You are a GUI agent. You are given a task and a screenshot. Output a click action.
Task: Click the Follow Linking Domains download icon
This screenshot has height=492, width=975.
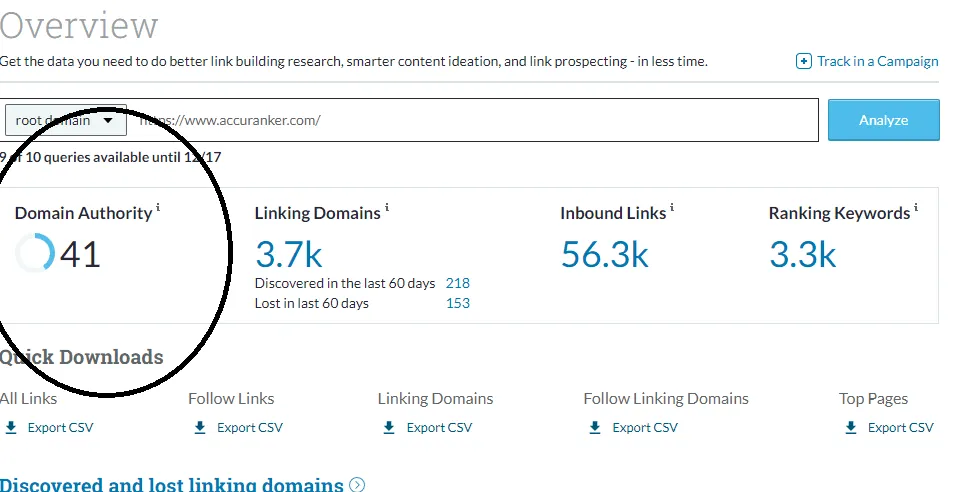tap(595, 427)
